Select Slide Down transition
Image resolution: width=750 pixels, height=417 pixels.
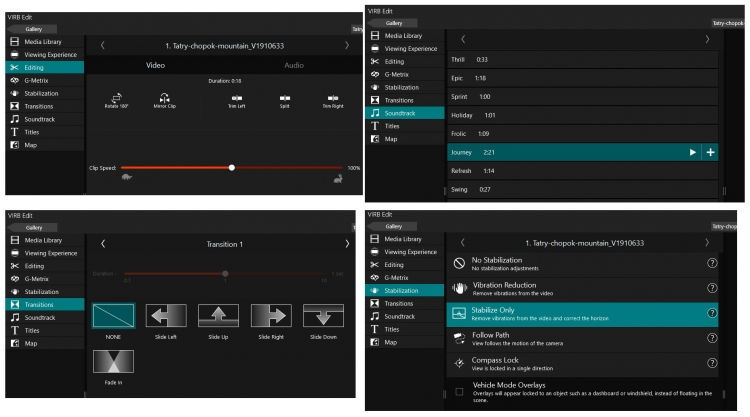[323, 316]
